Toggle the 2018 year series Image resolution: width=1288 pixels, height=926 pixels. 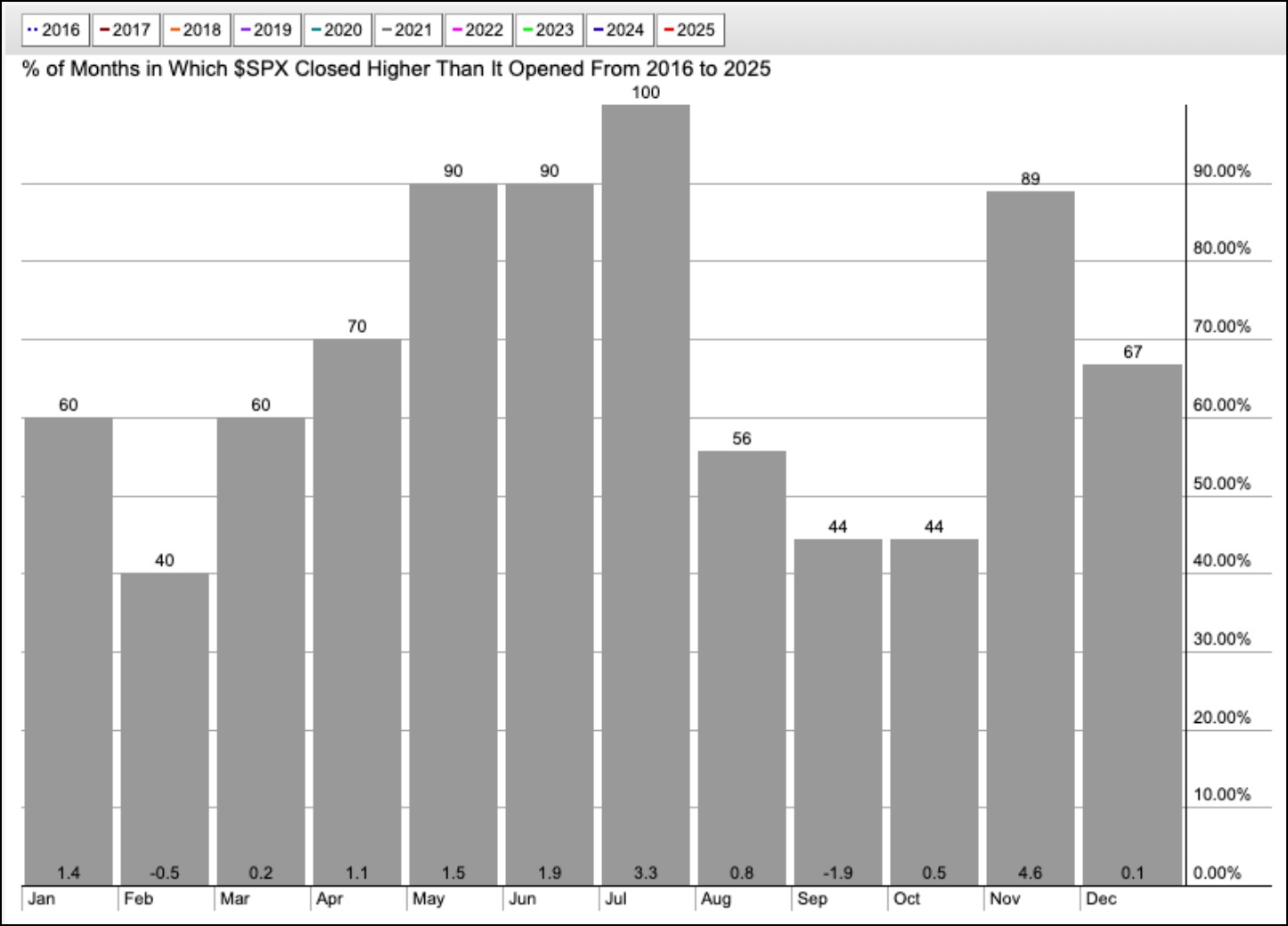(196, 30)
